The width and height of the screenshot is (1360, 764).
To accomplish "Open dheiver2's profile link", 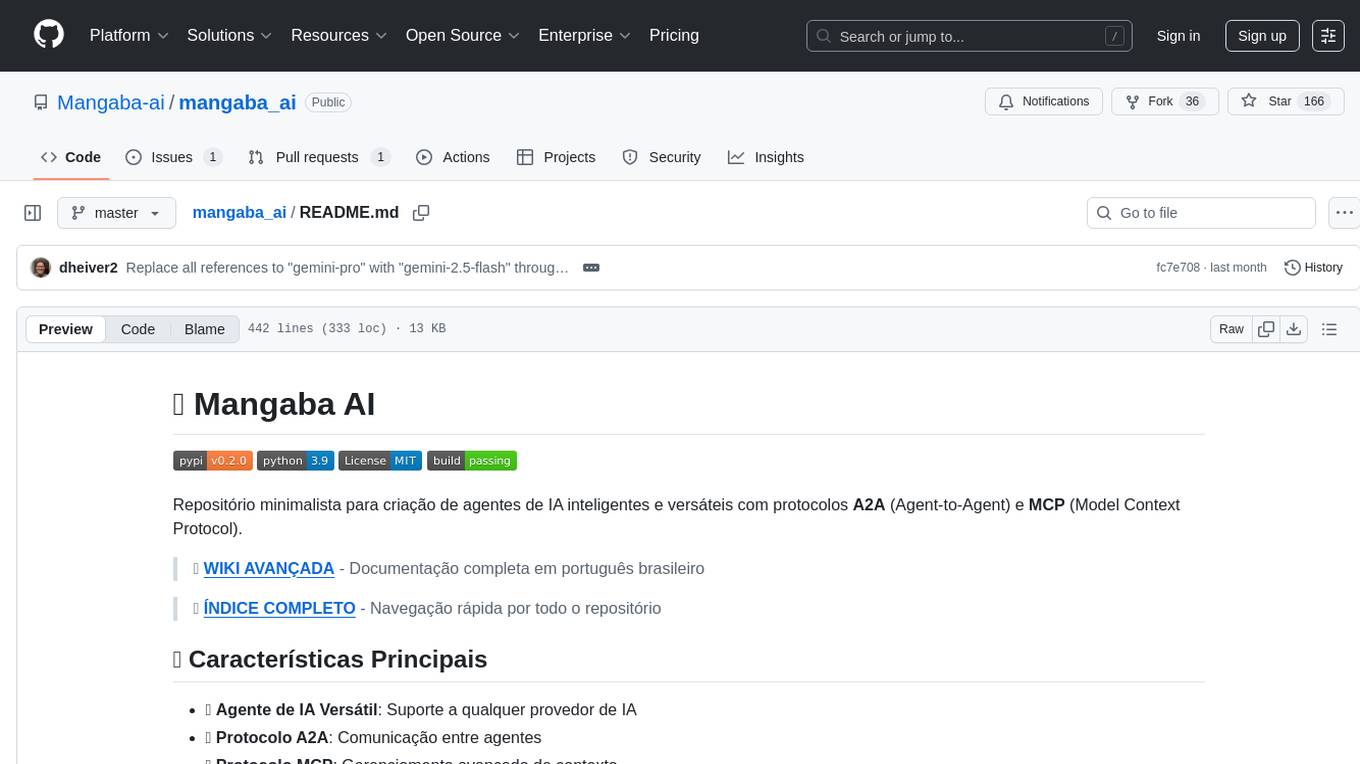I will [x=89, y=268].
